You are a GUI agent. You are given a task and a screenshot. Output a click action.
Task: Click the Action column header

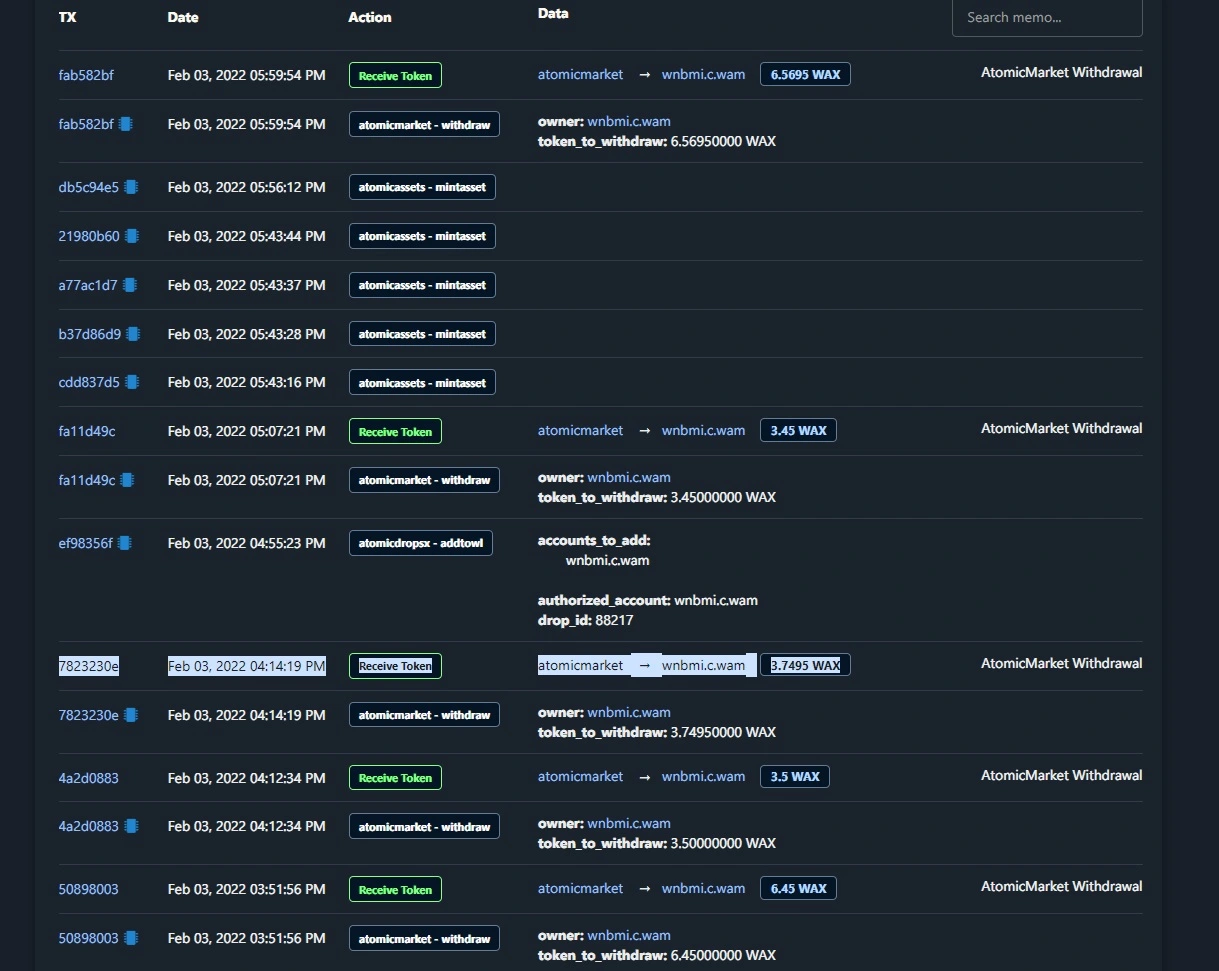click(370, 17)
